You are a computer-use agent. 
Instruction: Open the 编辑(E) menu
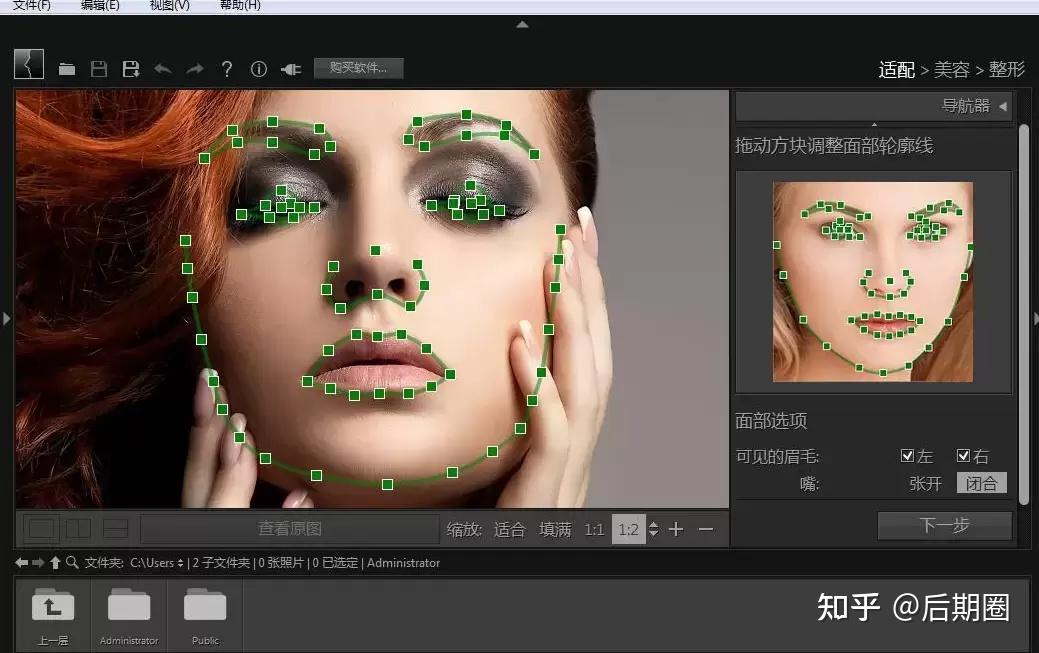click(x=100, y=5)
